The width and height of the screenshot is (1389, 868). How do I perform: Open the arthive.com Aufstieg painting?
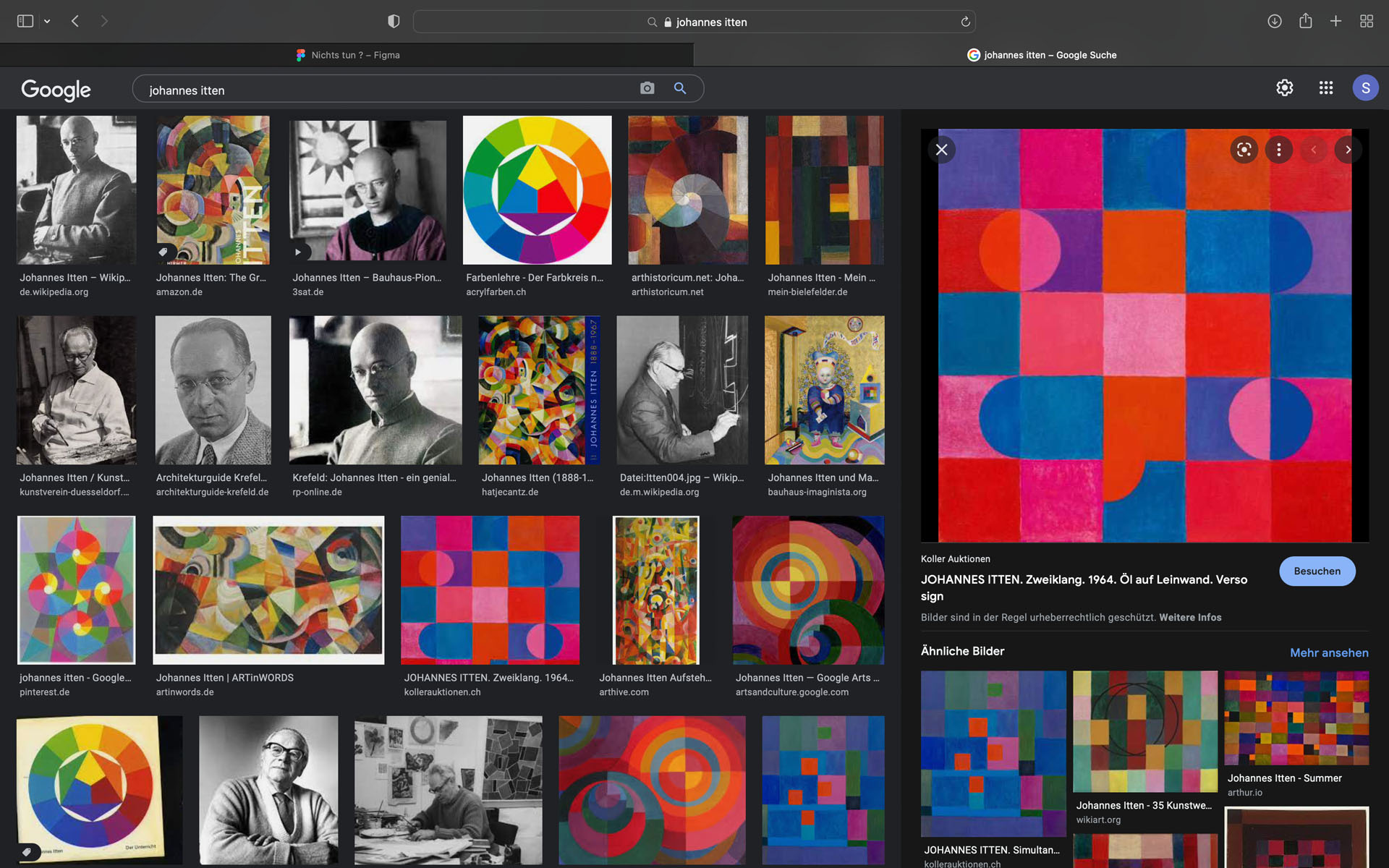[x=655, y=590]
